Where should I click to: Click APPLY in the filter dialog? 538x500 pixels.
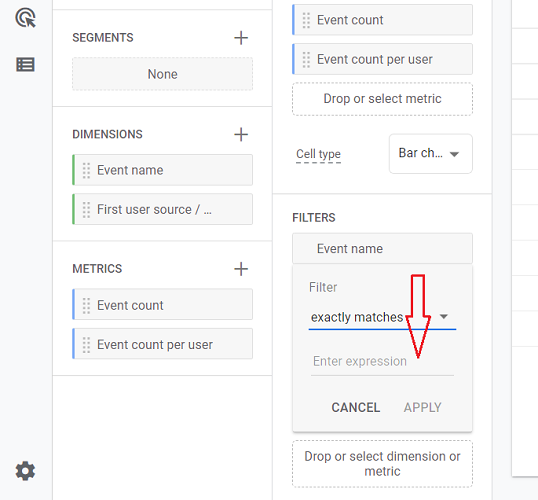coord(422,408)
